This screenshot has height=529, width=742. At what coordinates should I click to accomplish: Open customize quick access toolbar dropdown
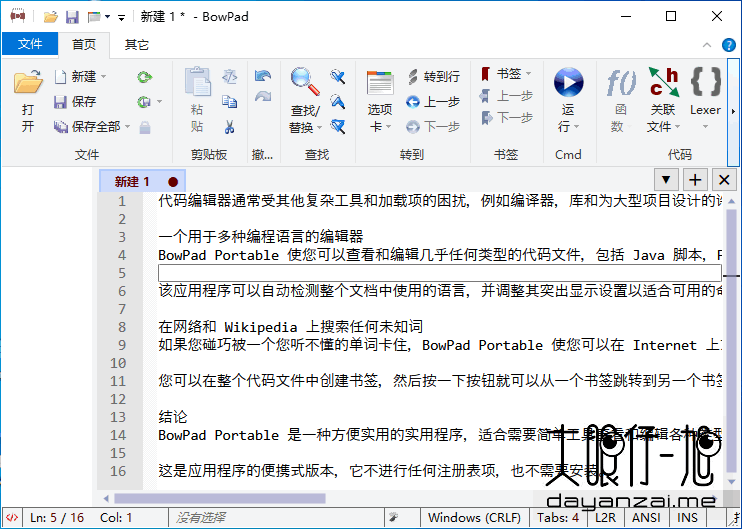point(122,18)
